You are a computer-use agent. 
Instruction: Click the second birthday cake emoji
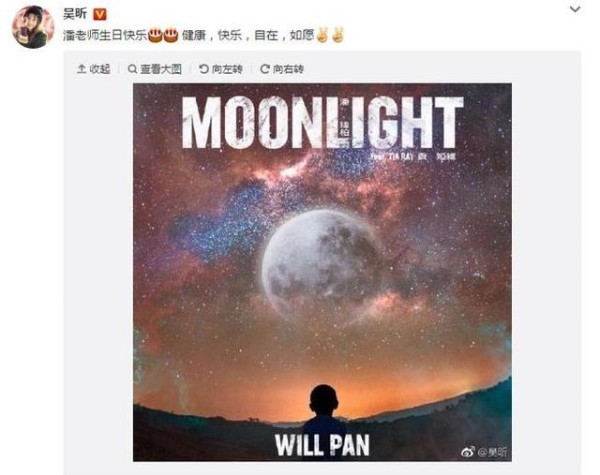coord(171,35)
